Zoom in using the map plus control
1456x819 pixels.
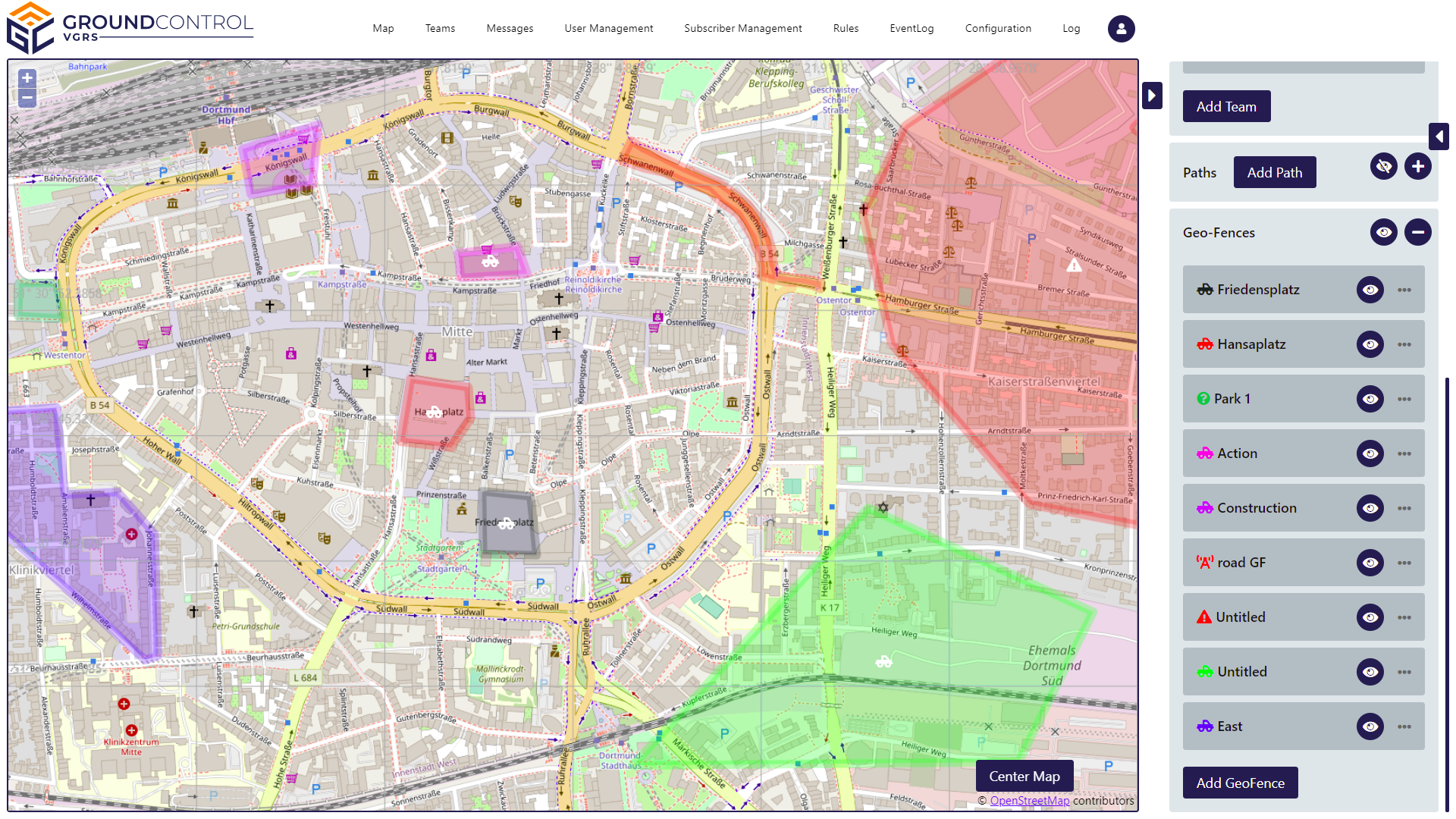pos(27,77)
